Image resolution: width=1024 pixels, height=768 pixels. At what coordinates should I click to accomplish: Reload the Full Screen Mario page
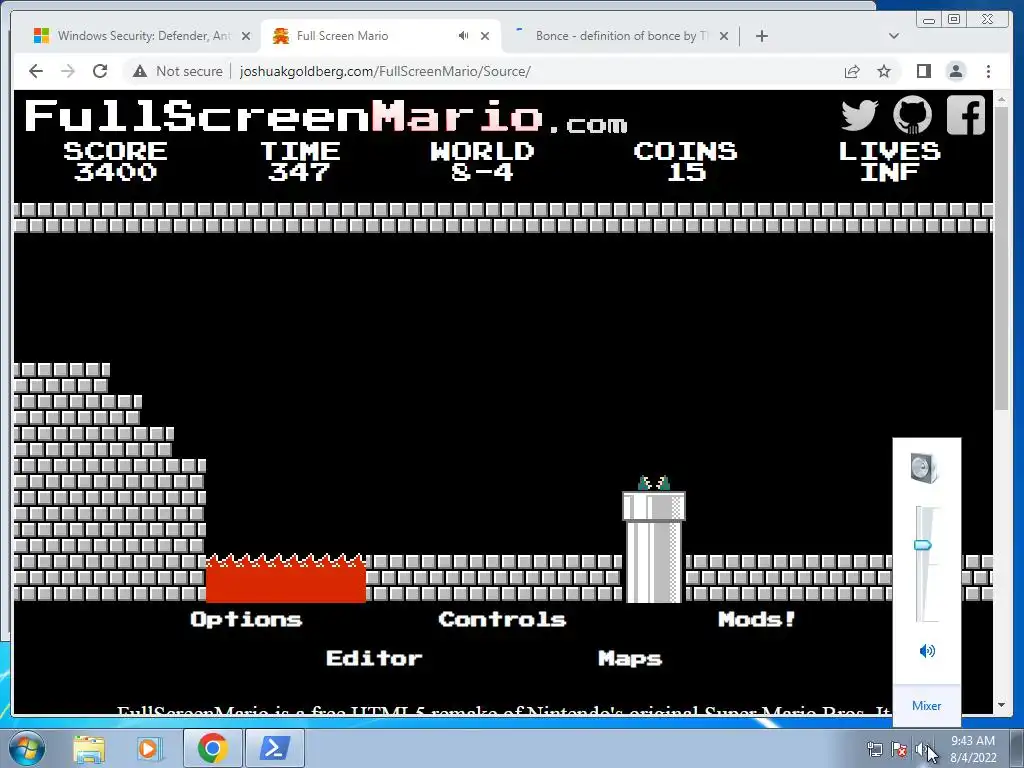coord(100,71)
